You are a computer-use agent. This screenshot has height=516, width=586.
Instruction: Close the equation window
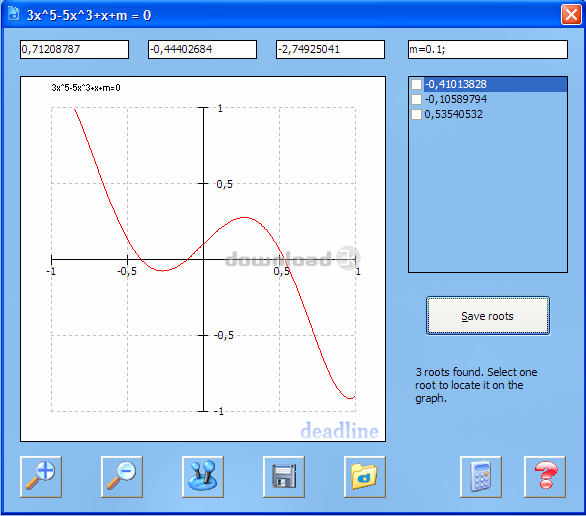[x=571, y=15]
